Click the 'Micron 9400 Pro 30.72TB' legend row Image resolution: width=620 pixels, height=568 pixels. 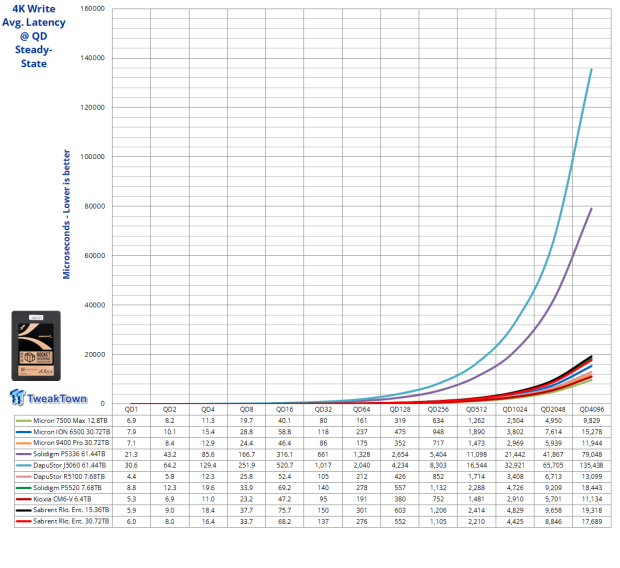[63, 443]
